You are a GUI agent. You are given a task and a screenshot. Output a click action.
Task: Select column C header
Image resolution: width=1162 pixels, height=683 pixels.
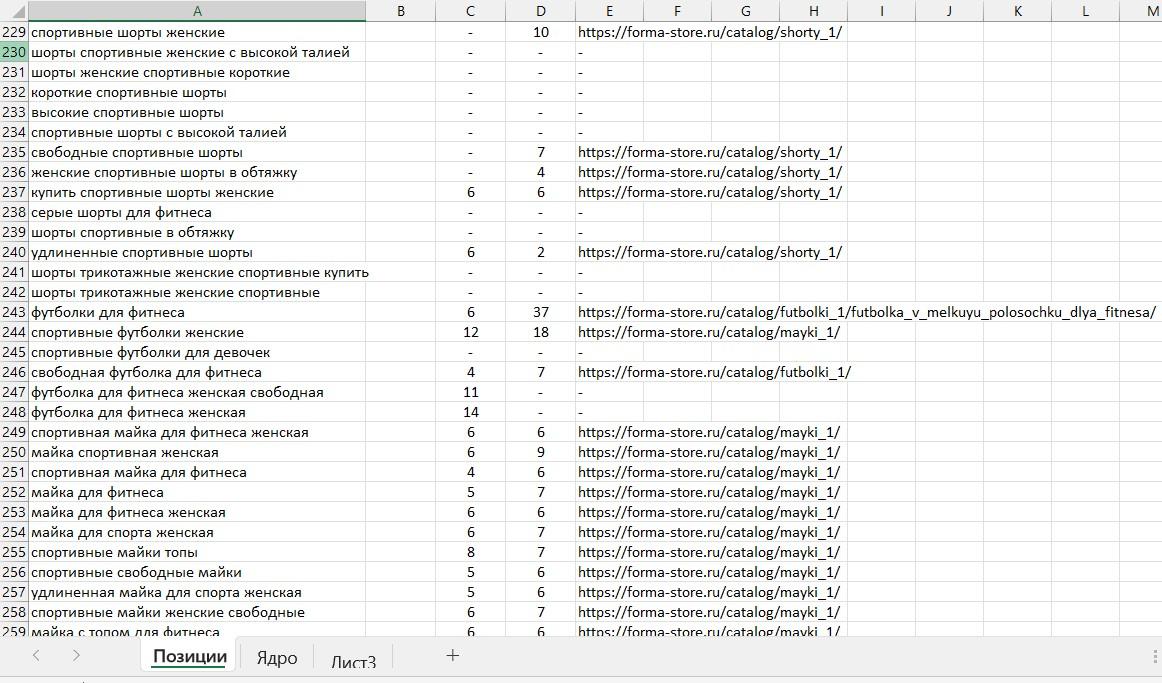[x=470, y=11]
